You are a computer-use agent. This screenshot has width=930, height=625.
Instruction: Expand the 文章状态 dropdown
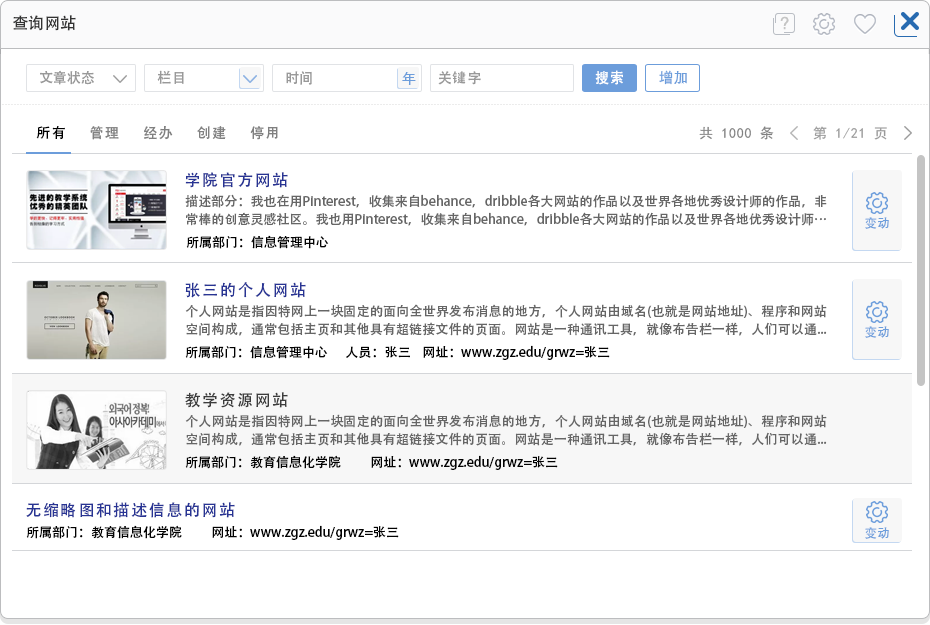point(81,78)
